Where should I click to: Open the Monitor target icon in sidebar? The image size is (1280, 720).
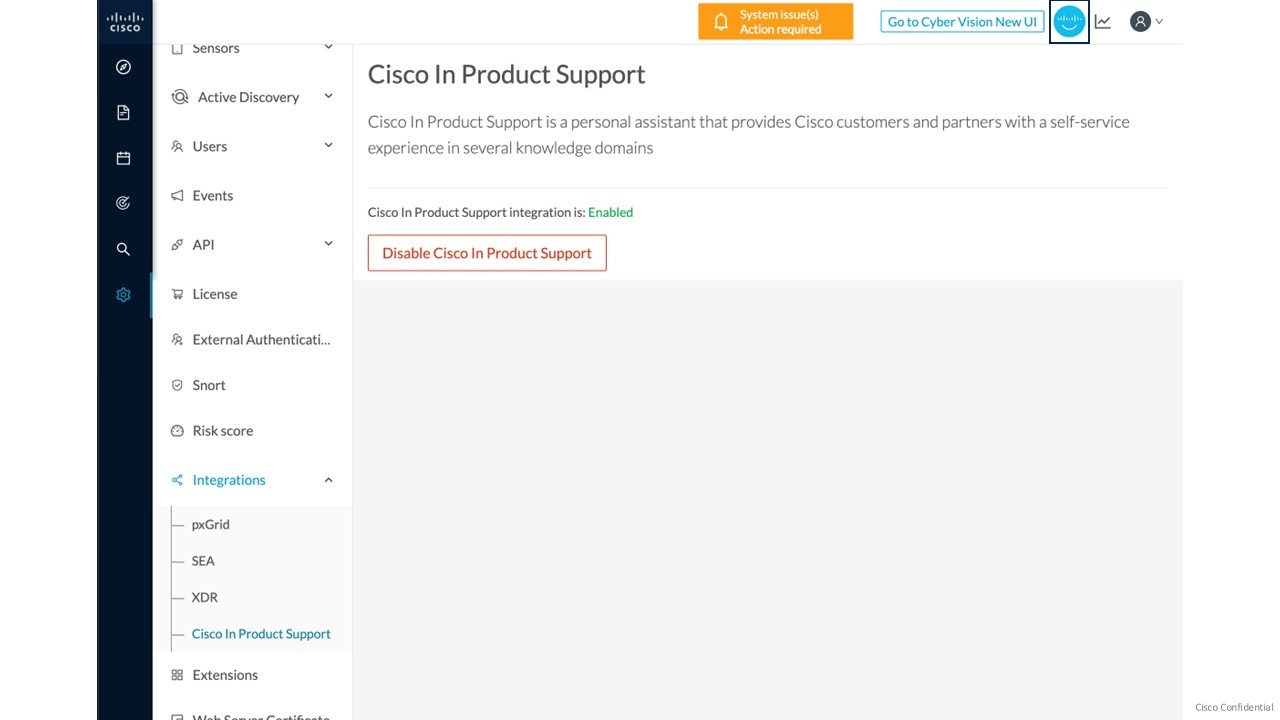123,203
